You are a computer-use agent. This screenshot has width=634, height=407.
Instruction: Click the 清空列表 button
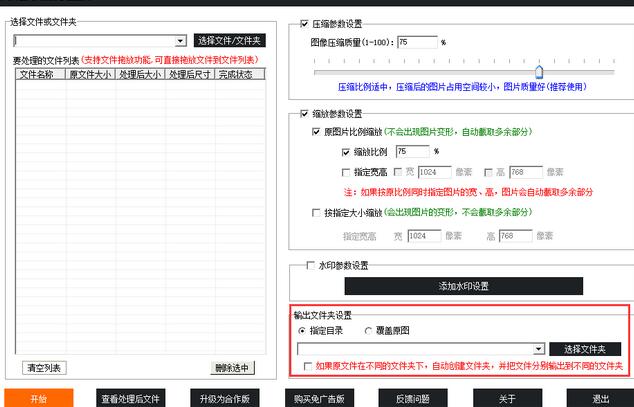coord(44,368)
